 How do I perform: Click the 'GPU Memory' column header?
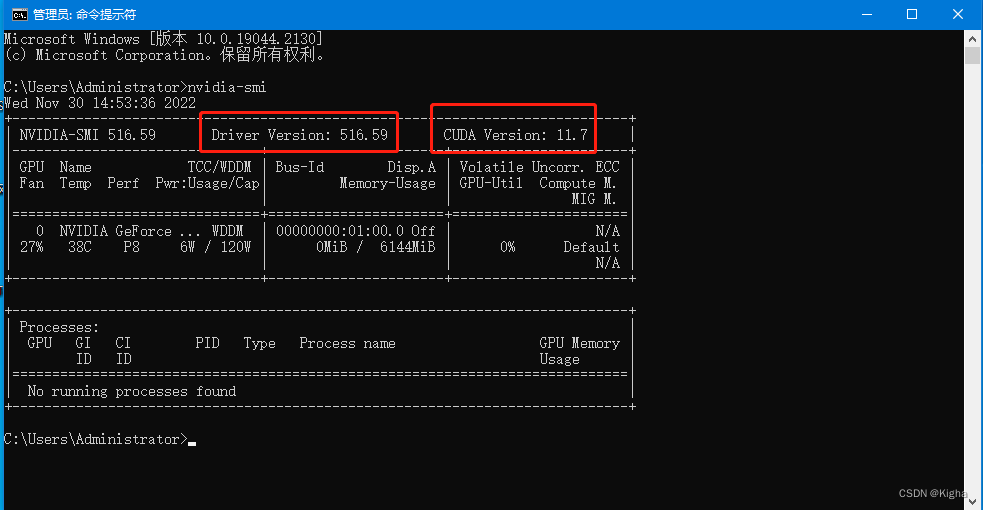click(579, 343)
